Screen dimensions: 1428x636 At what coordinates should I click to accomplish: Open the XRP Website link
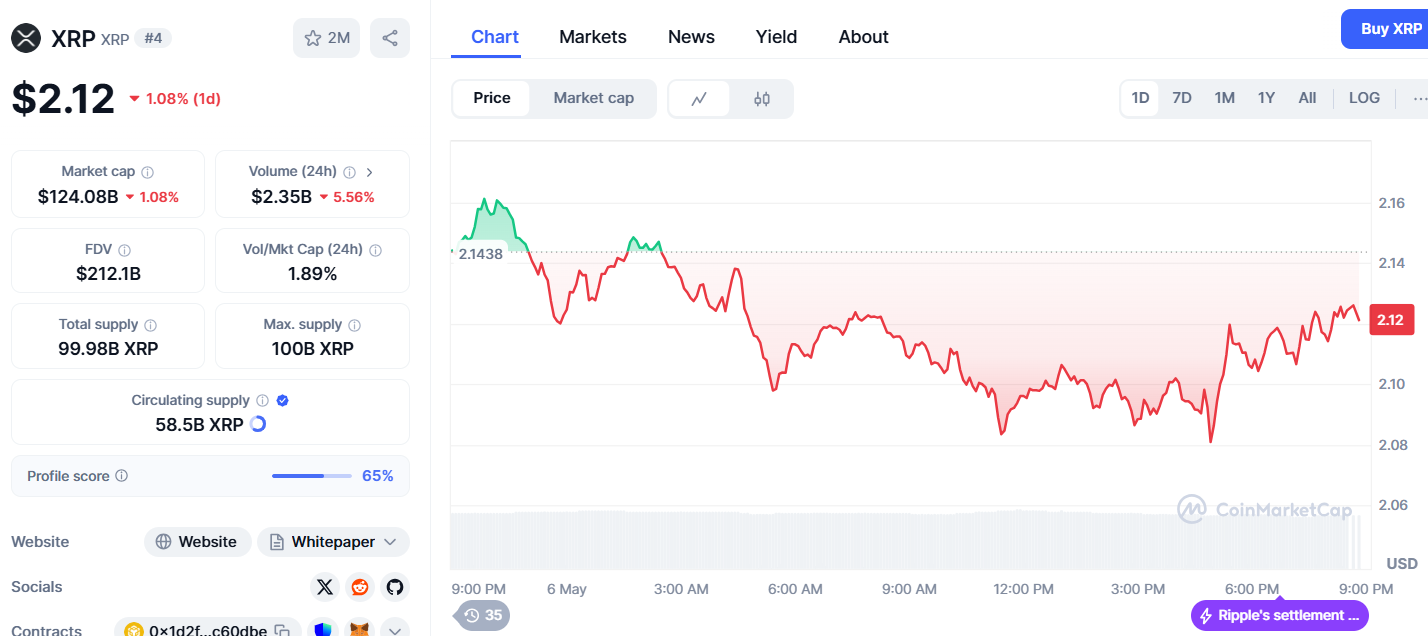click(198, 542)
